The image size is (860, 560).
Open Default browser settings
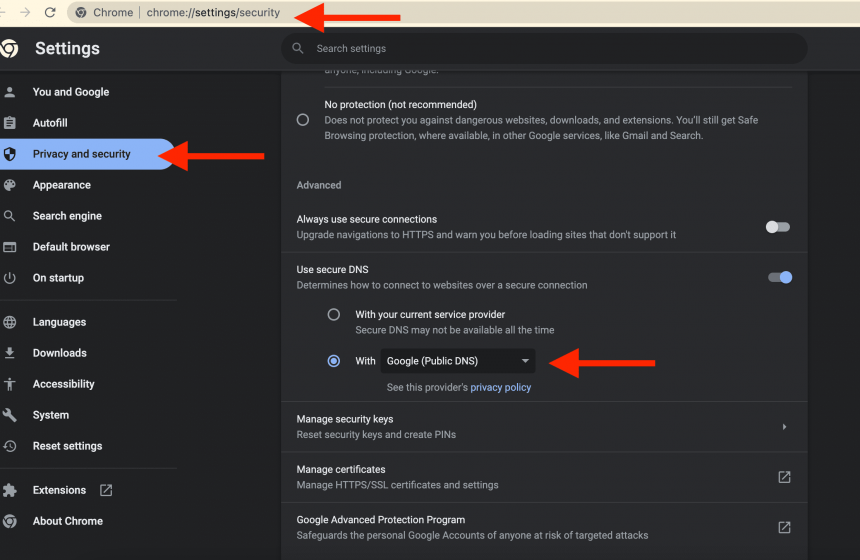pos(71,247)
